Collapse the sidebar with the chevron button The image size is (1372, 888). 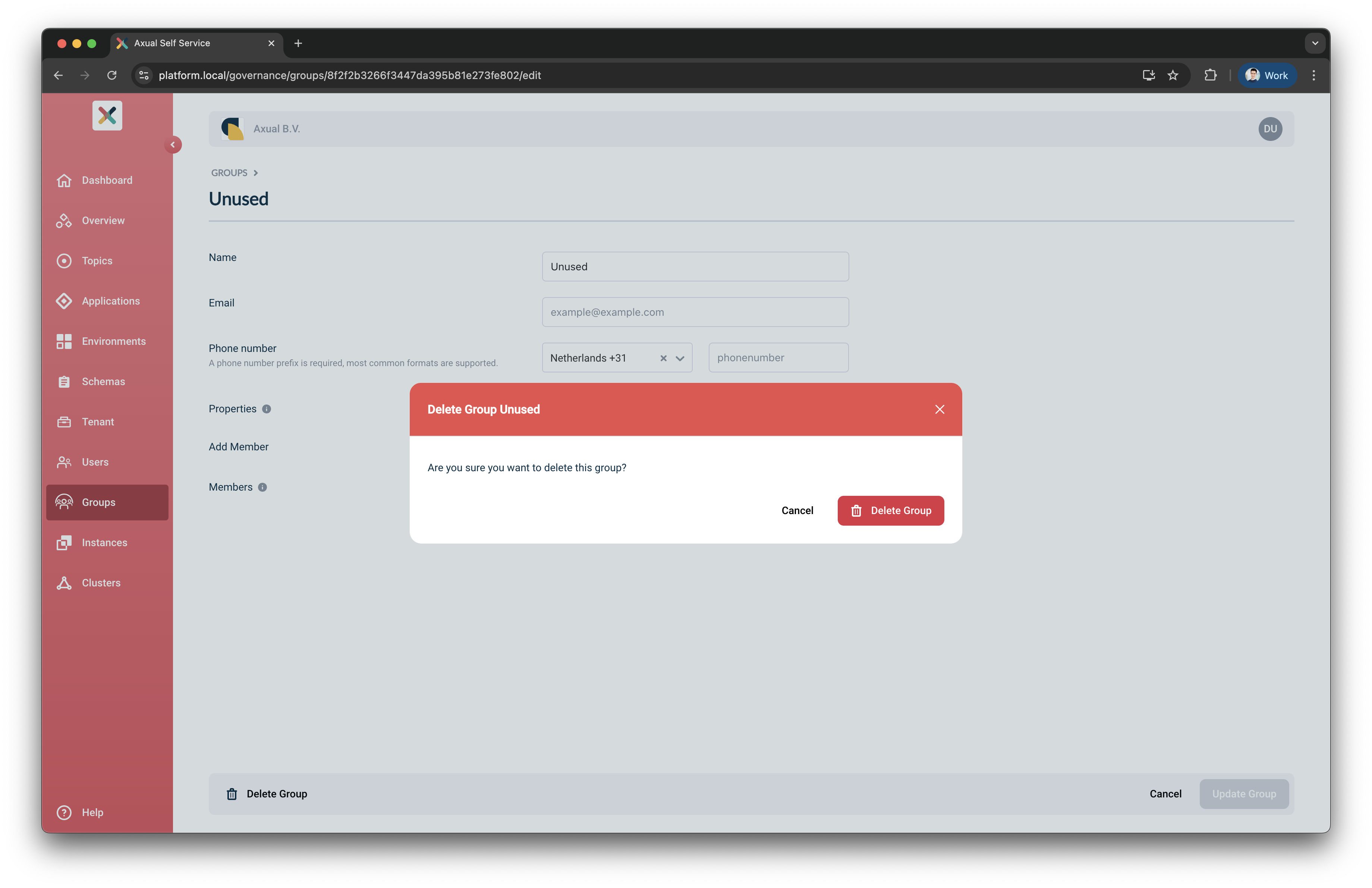point(172,145)
